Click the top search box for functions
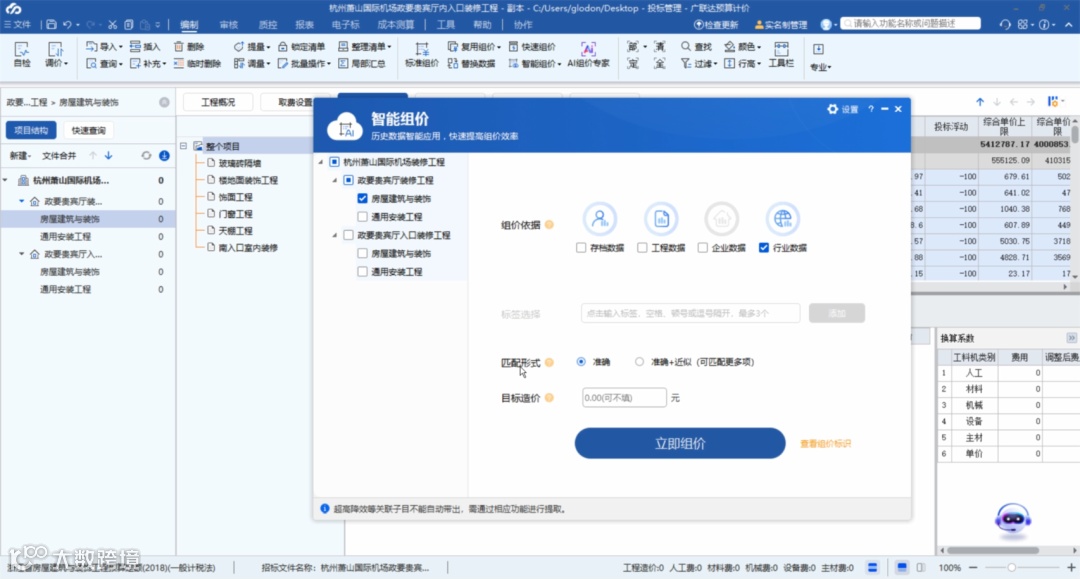1080x579 pixels. click(911, 23)
